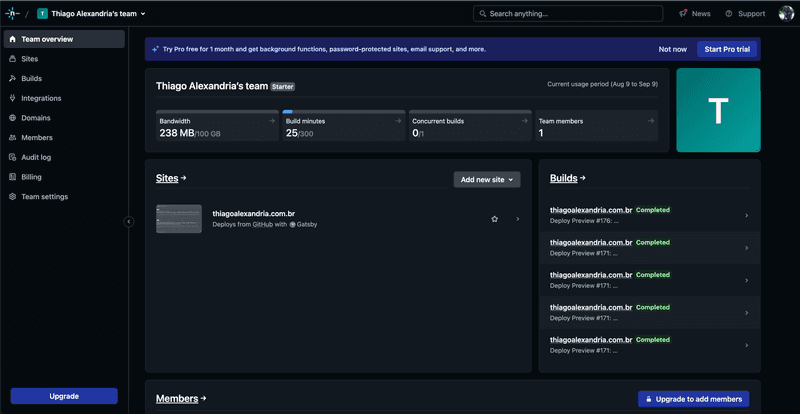Collapse the sidebar with the arrow handle
This screenshot has width=800, height=414.
(129, 222)
